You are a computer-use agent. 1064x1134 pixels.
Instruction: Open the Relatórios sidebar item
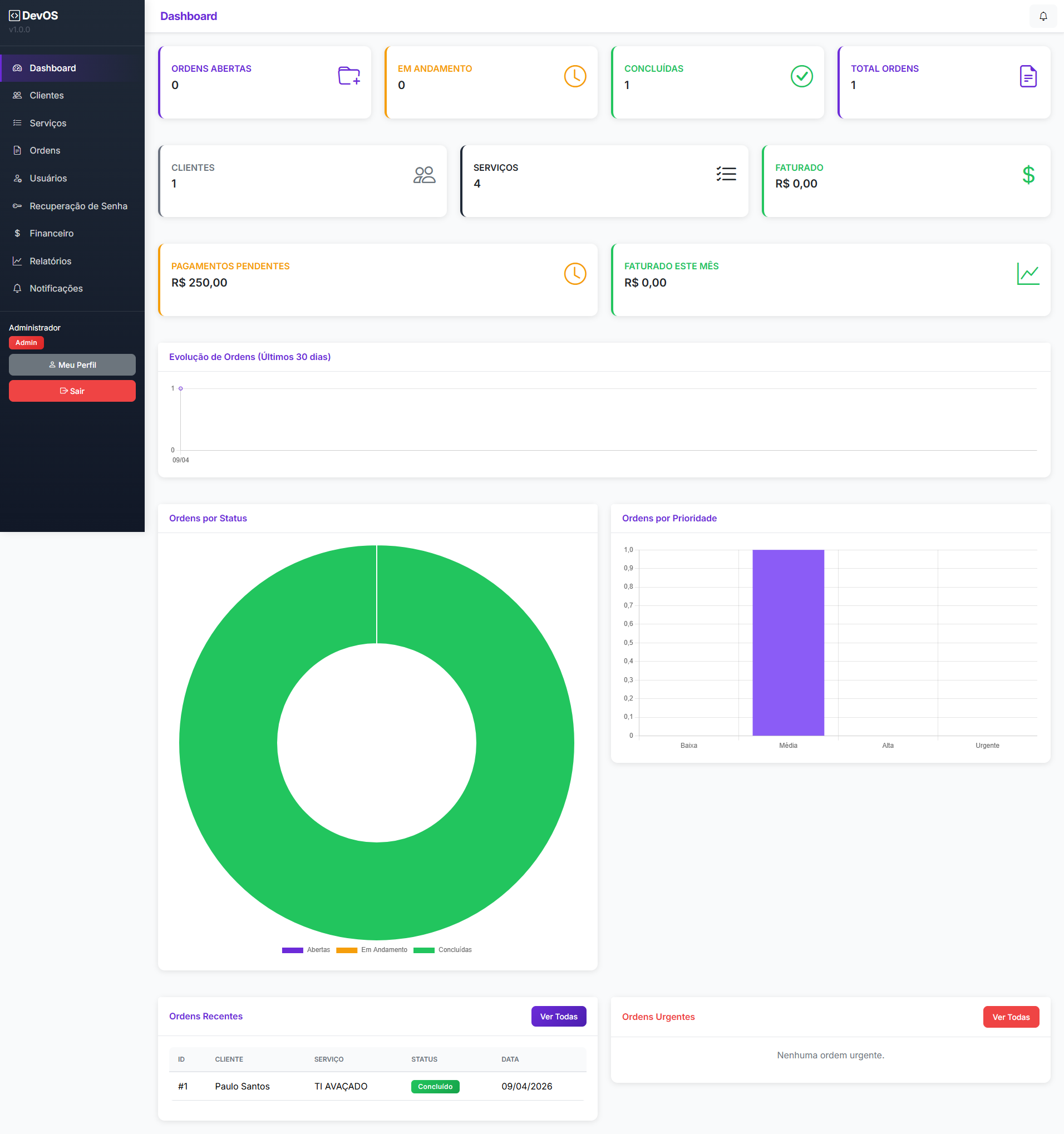(x=50, y=262)
